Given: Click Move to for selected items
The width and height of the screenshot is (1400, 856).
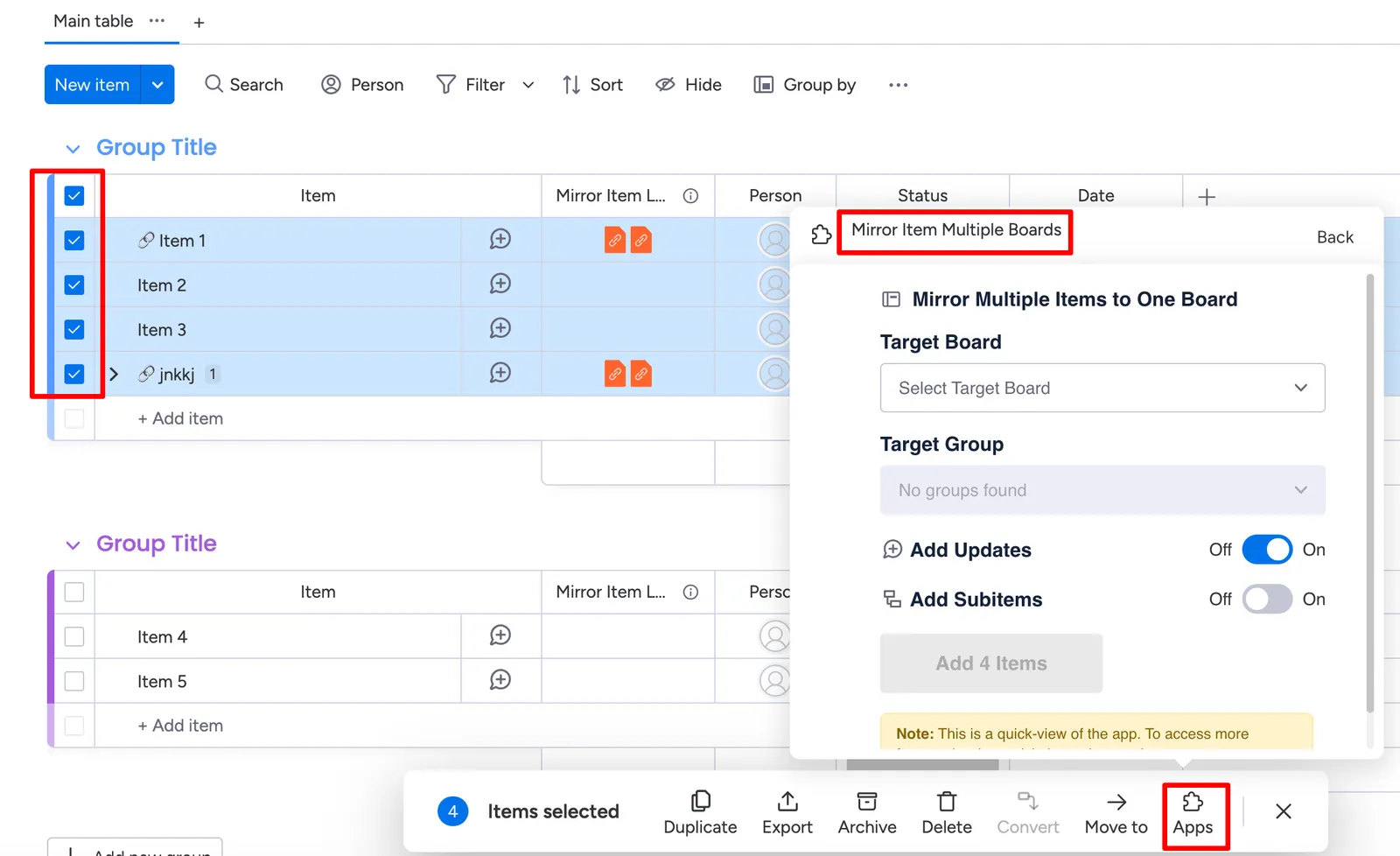Looking at the screenshot, I should (x=1116, y=813).
